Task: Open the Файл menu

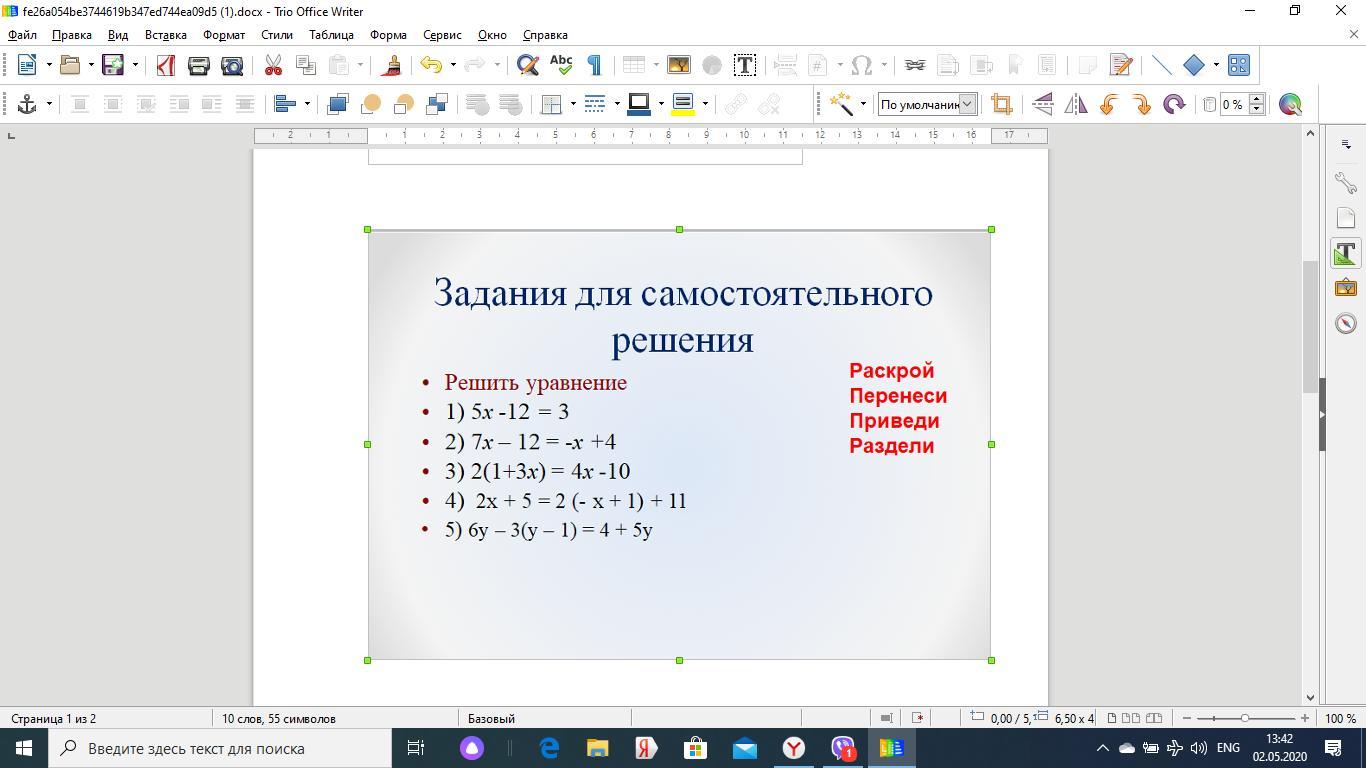Action: pos(22,35)
